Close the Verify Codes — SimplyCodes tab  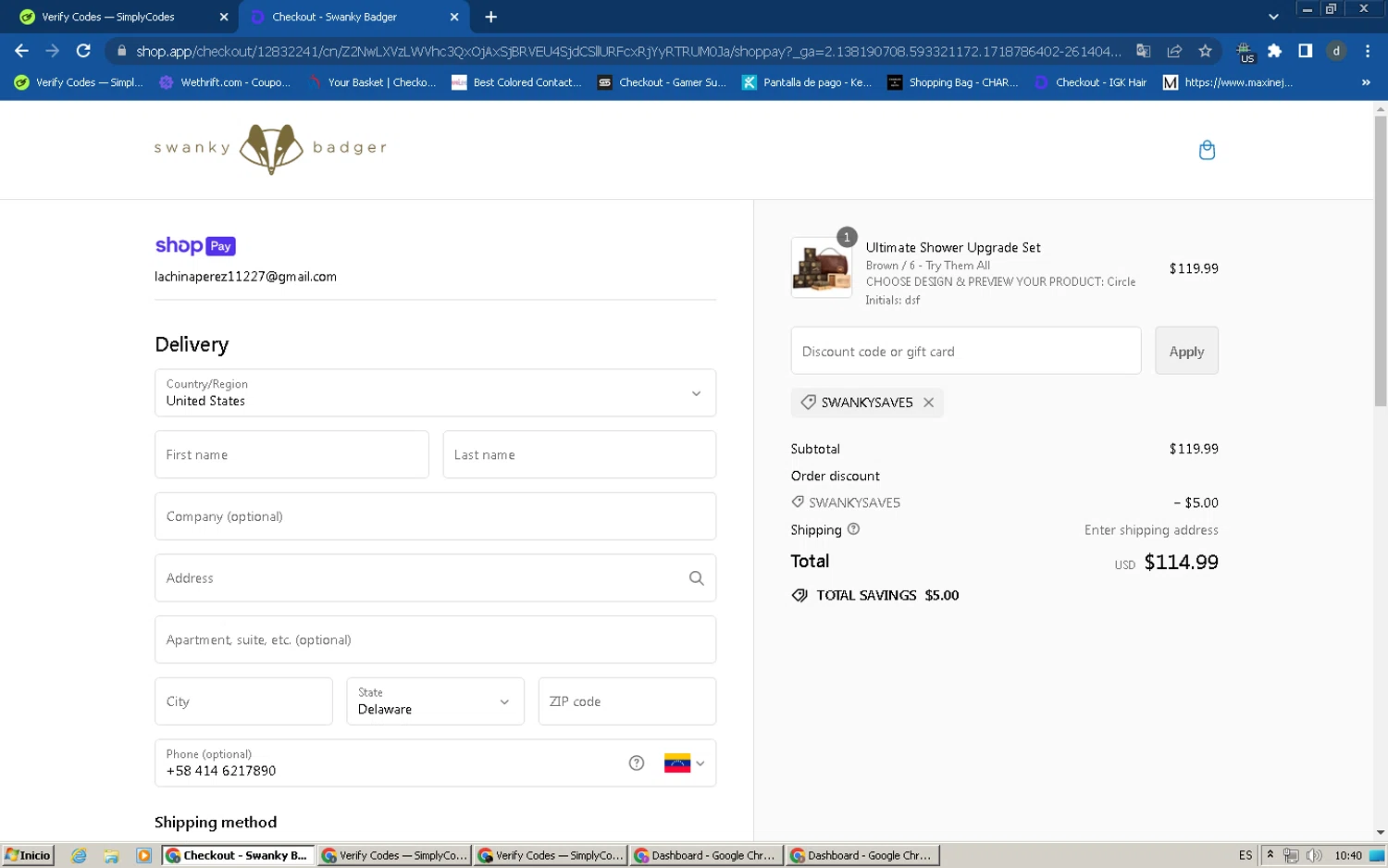224,17
